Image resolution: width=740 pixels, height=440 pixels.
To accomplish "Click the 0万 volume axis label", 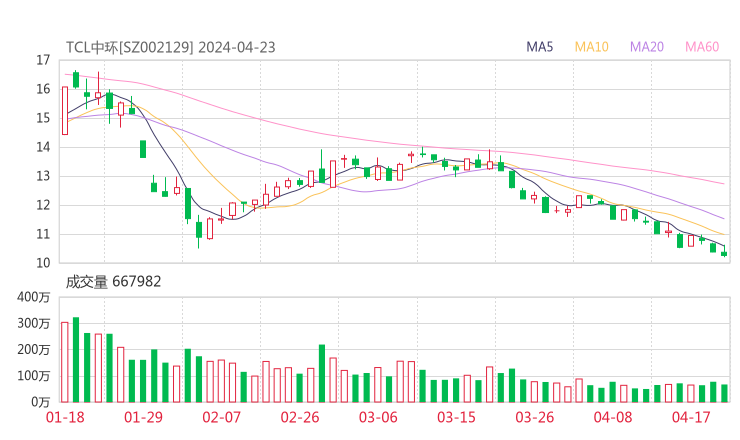I will pos(40,402).
